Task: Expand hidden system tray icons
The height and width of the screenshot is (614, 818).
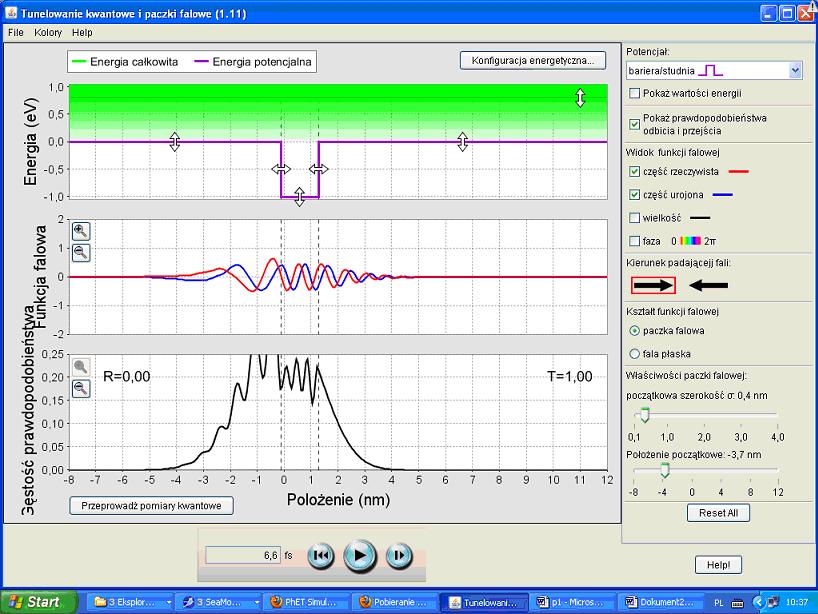Action: point(757,603)
